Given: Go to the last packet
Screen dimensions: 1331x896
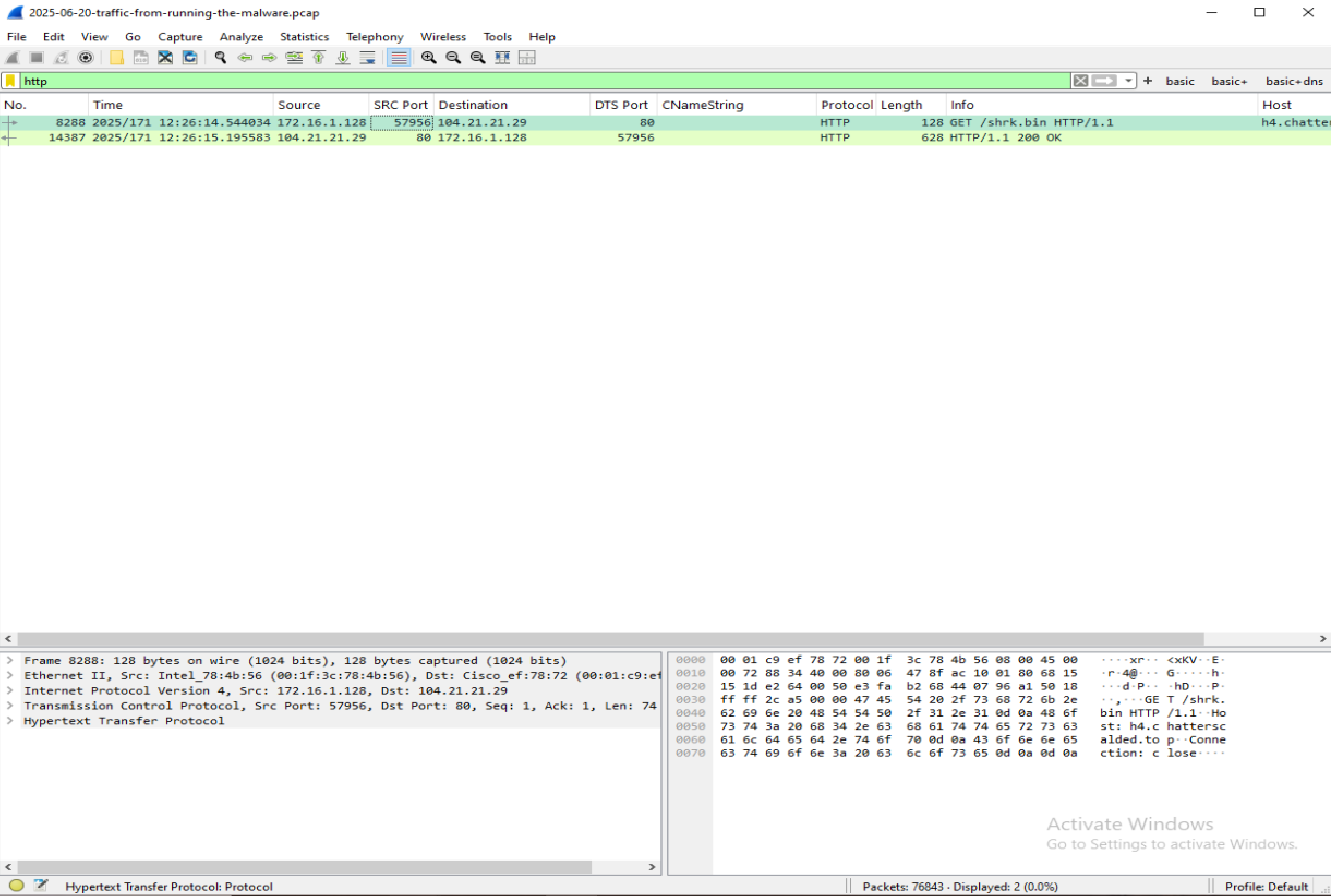Looking at the screenshot, I should pos(342,57).
